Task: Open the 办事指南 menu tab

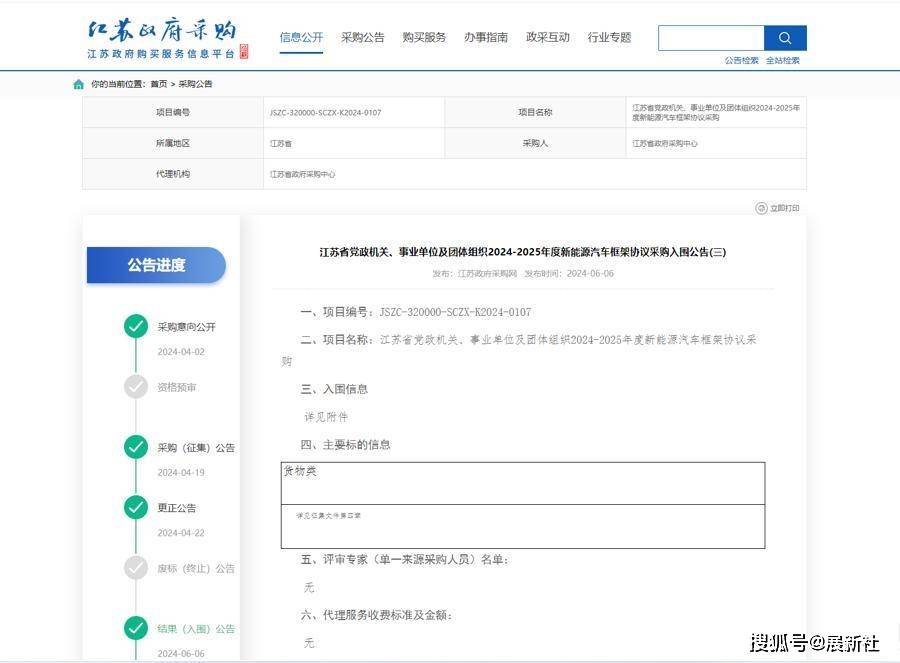Action: click(x=486, y=37)
